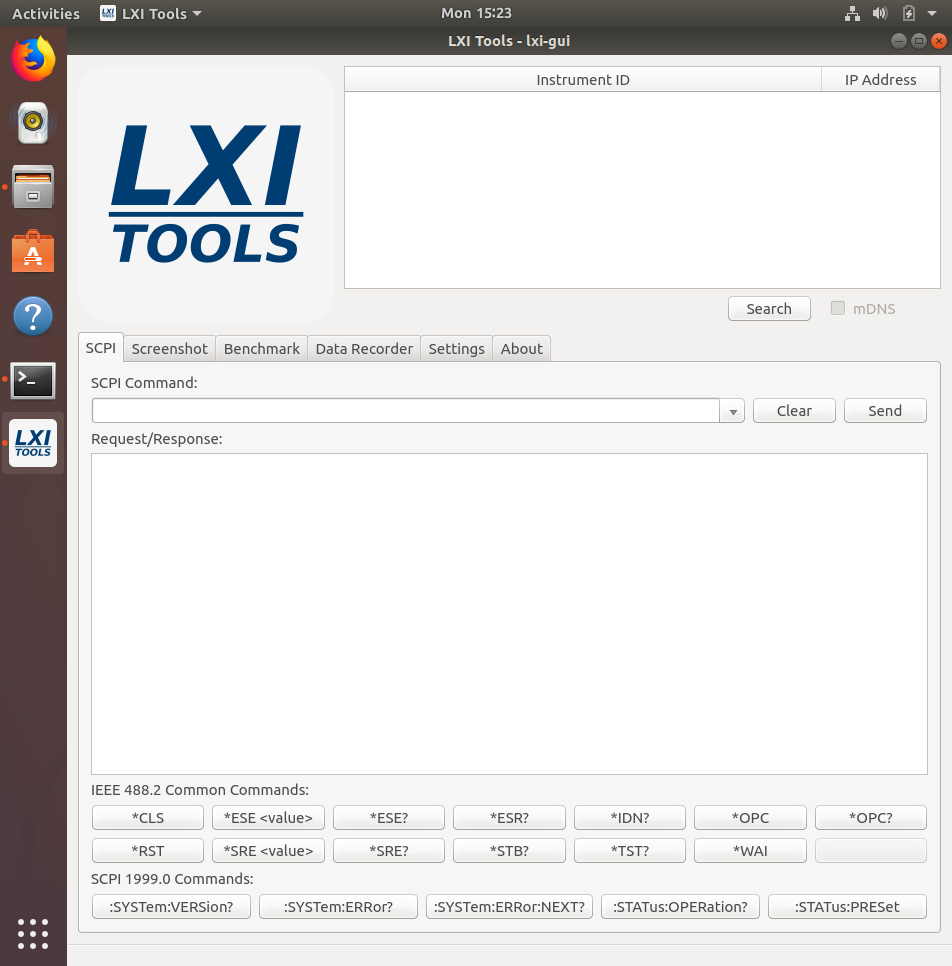Open the clock showing Mon 15:23
Image resolution: width=952 pixels, height=966 pixels.
point(476,13)
